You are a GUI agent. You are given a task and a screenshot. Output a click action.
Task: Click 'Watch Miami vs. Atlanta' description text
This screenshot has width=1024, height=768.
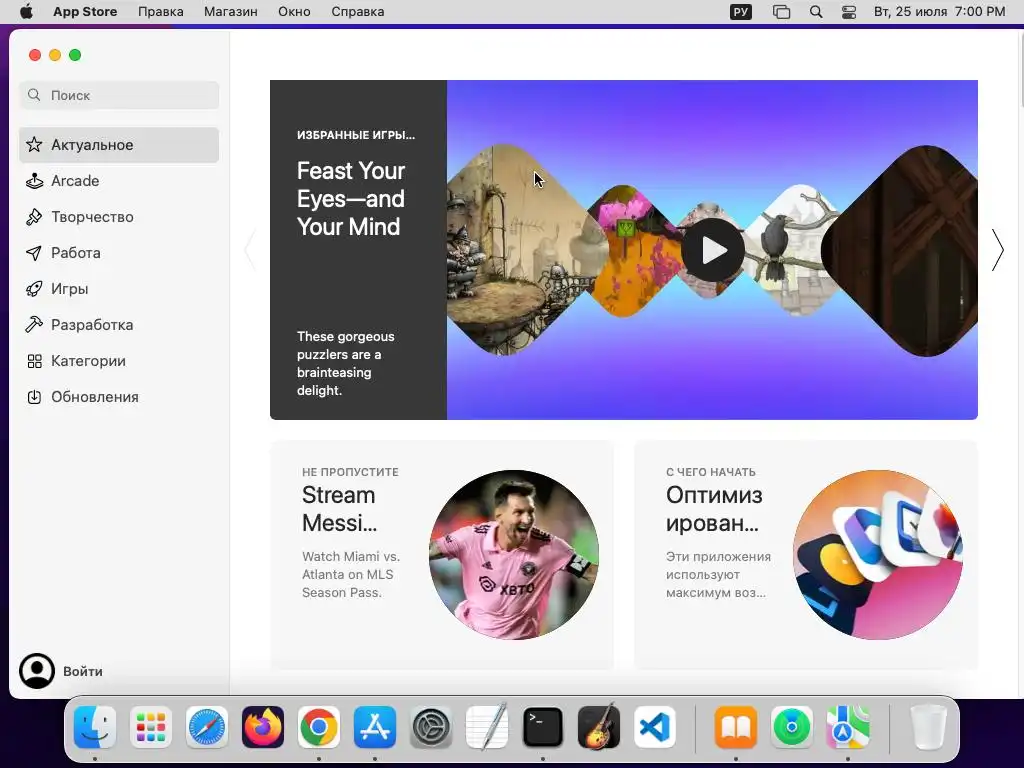tap(351, 574)
